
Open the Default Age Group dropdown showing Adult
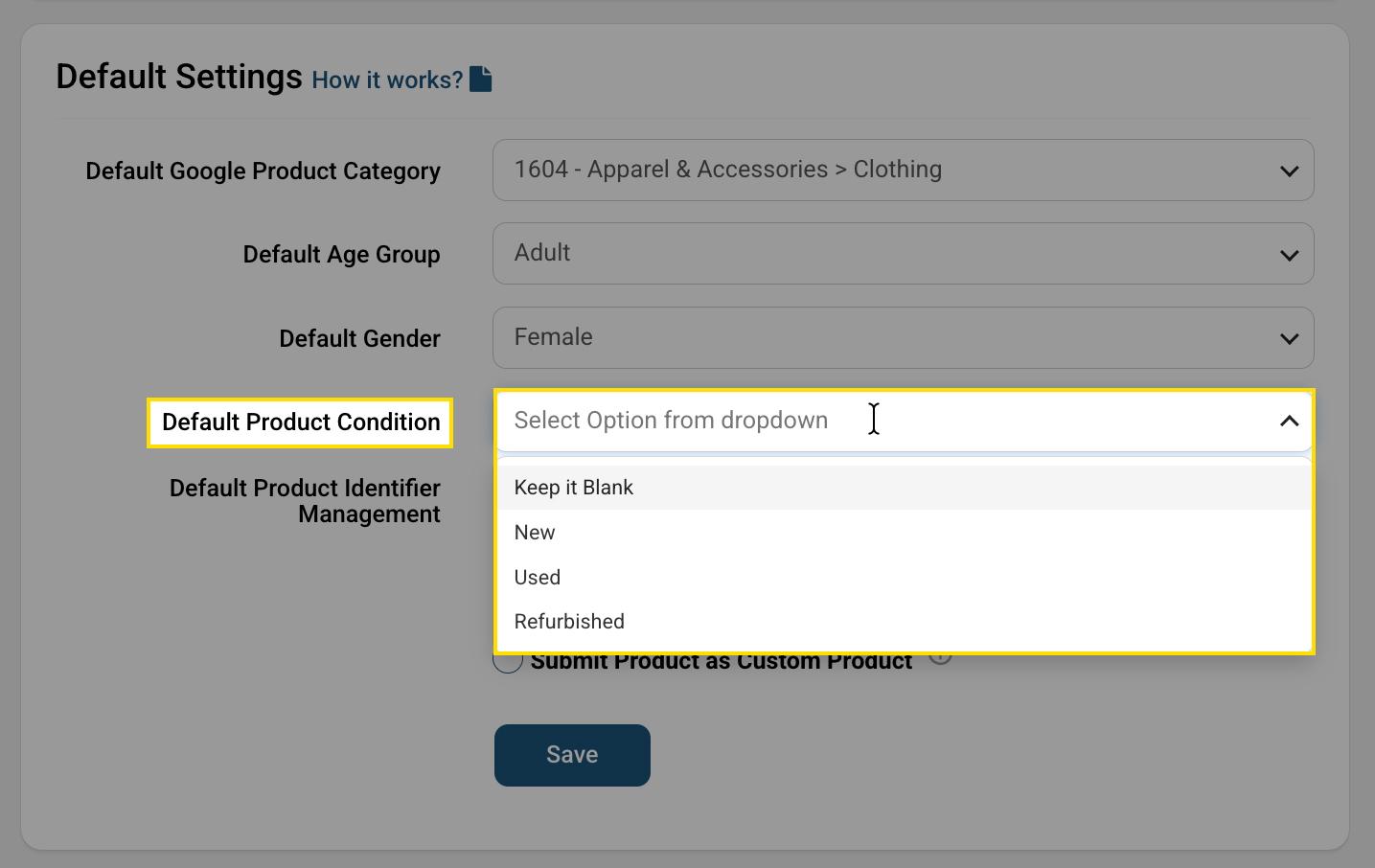coord(882,254)
